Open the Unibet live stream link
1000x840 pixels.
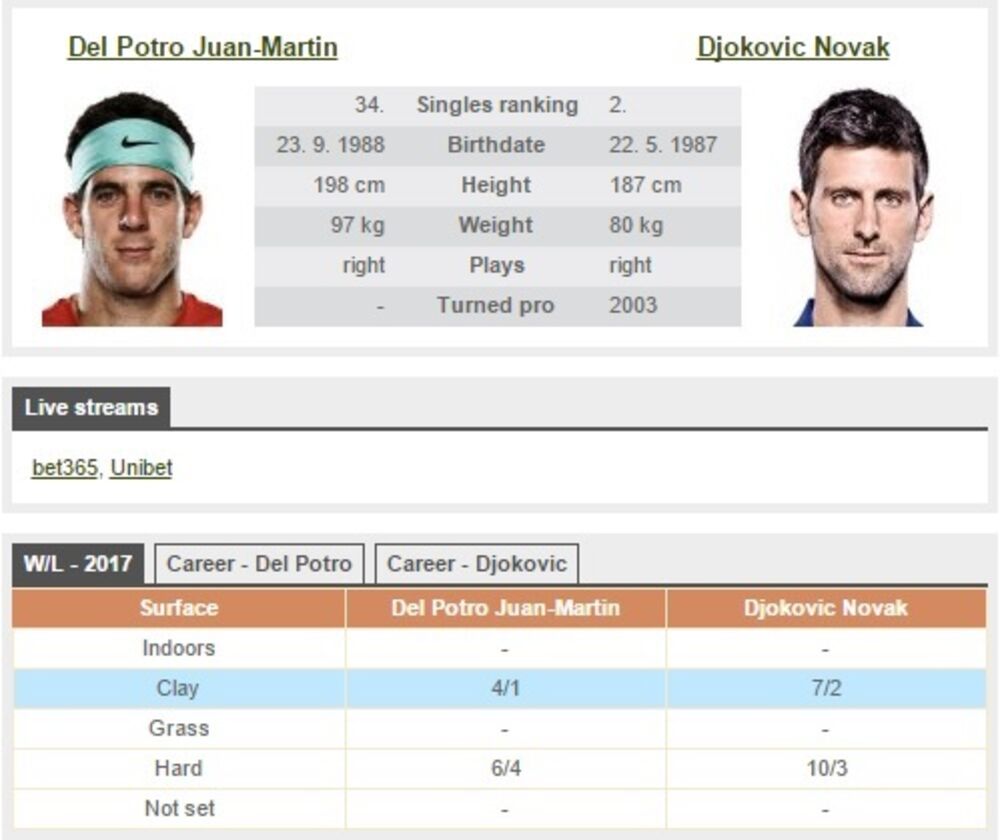(141, 468)
